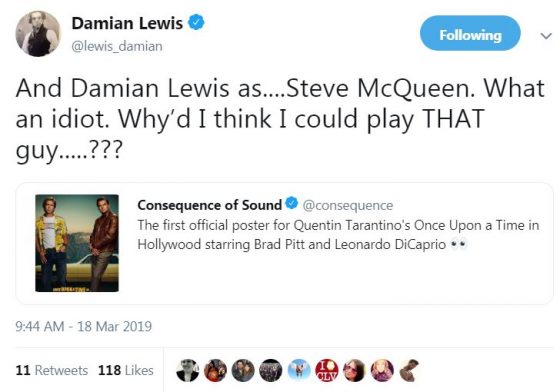Open the Consequence of Sound account name

point(210,205)
